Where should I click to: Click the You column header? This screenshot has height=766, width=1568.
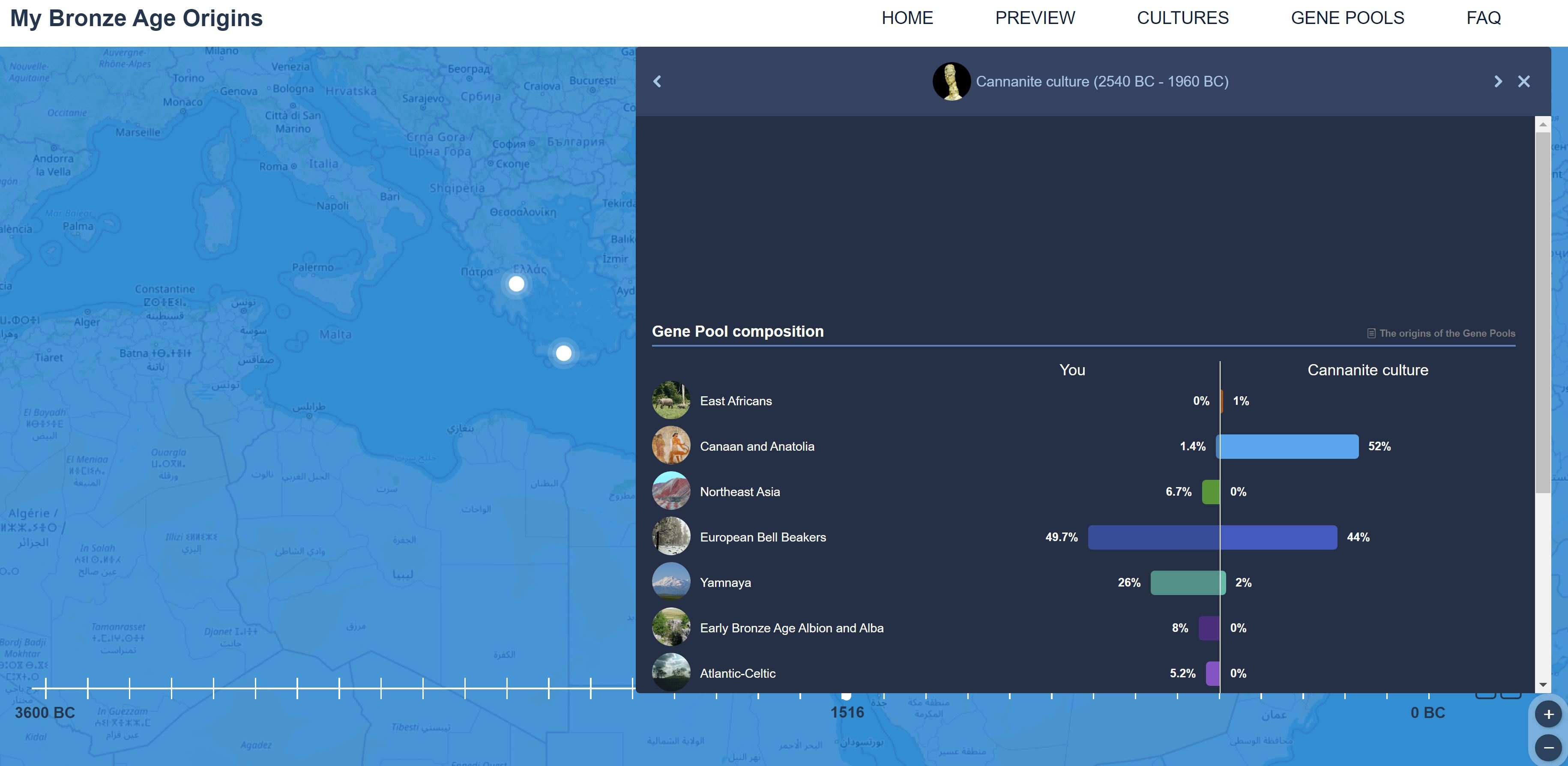1072,370
